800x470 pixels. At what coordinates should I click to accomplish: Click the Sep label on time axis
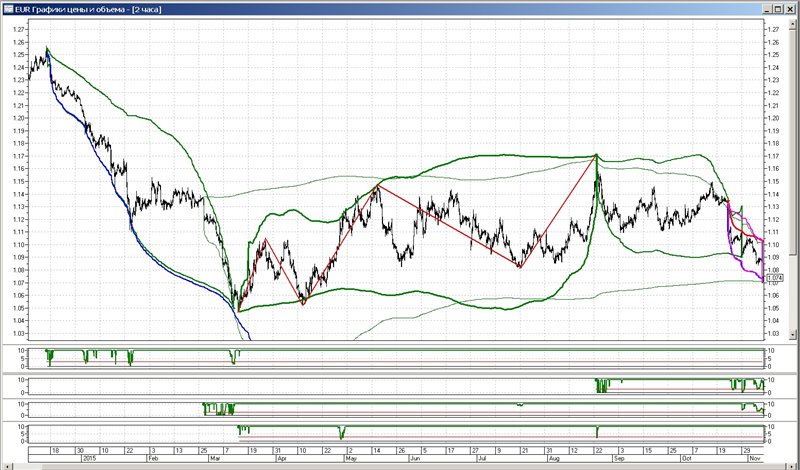619,458
